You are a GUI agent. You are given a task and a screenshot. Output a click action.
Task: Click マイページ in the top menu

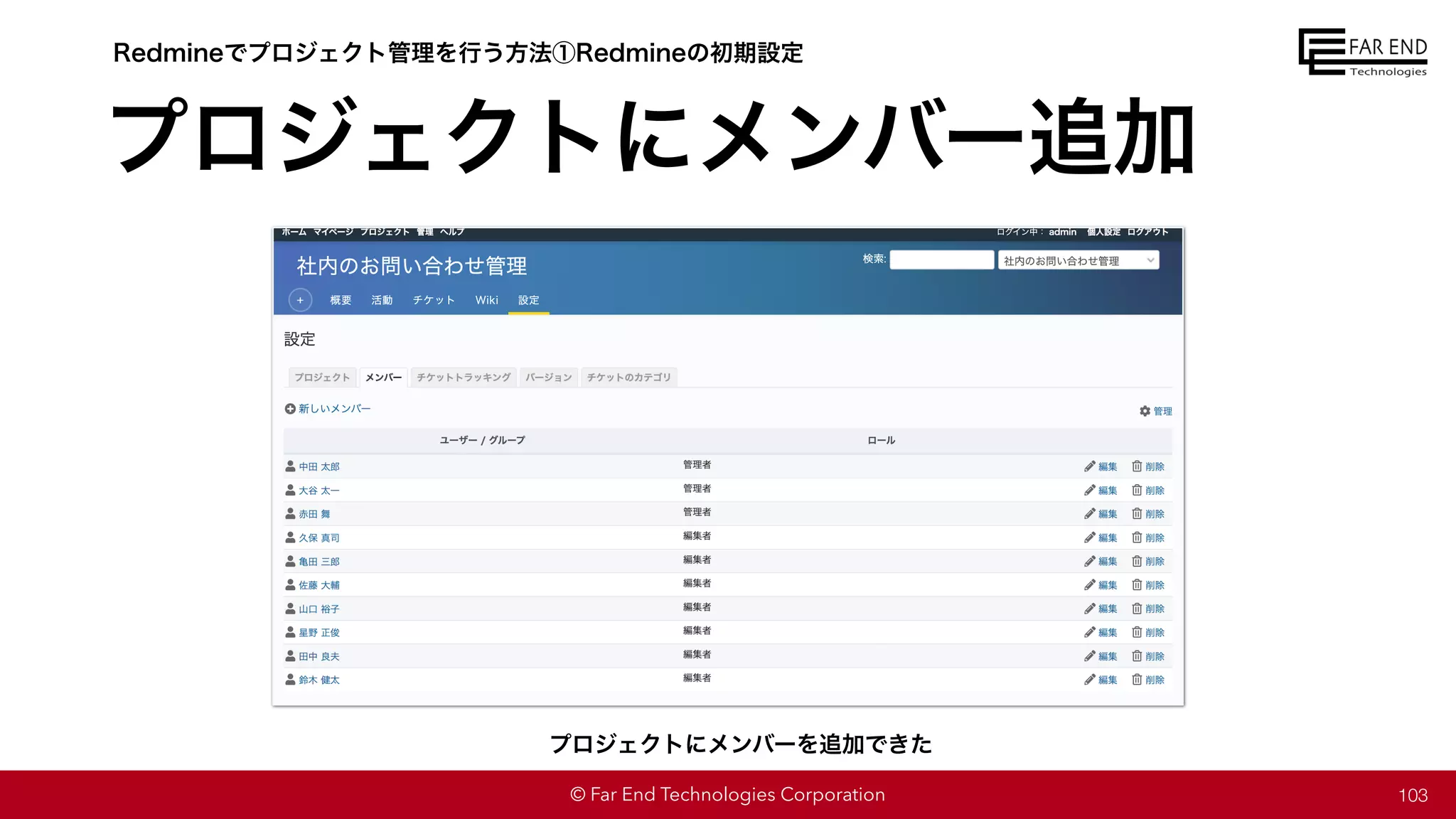[333, 232]
